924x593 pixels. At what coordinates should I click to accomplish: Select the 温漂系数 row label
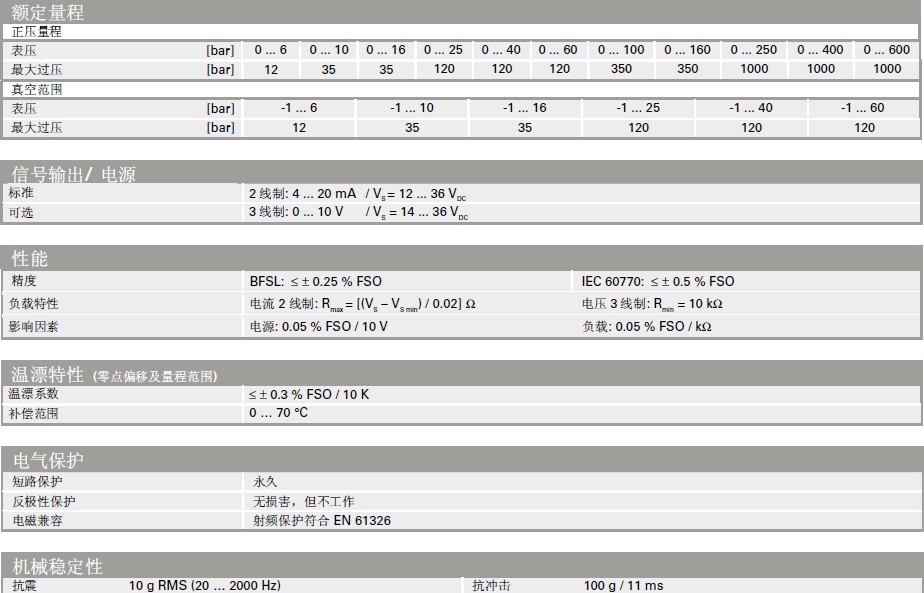[x=34, y=394]
